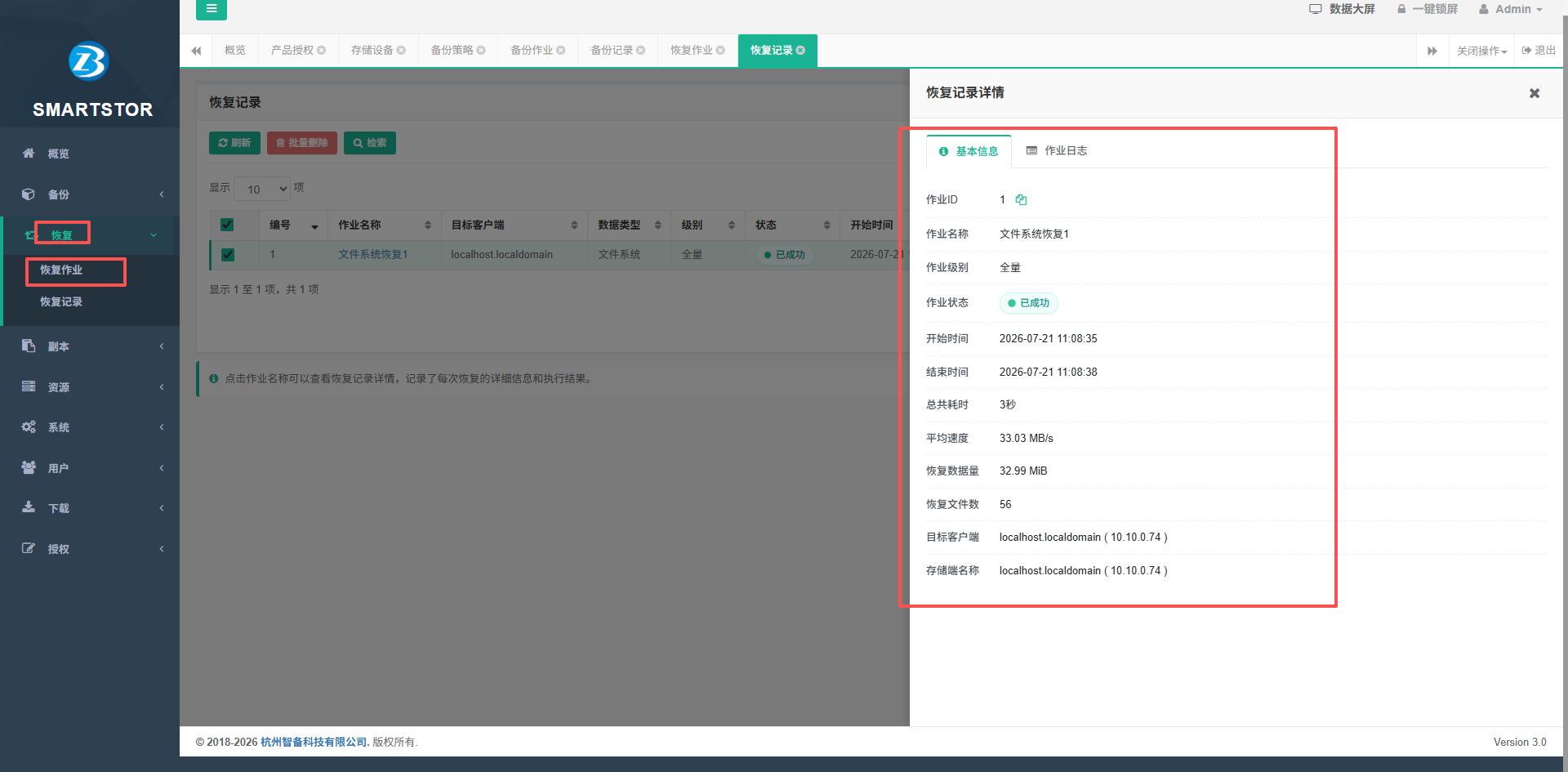Expand the 备份 sidebar menu chevron
This screenshot has height=772, width=1568.
point(162,194)
